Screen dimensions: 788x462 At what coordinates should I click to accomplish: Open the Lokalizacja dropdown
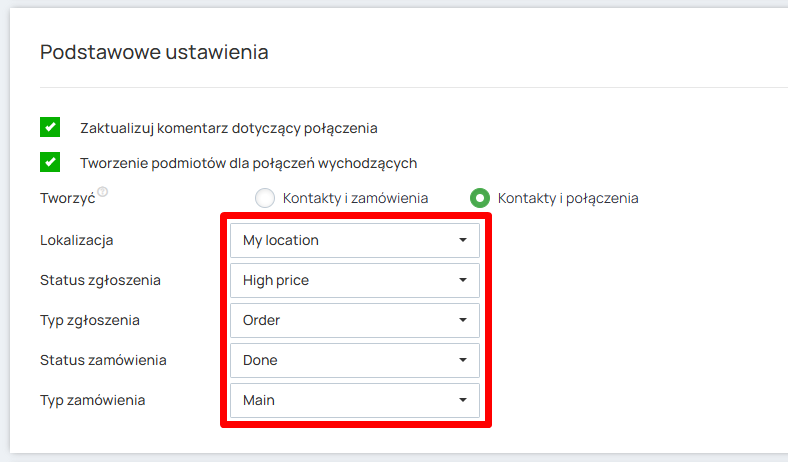click(354, 240)
